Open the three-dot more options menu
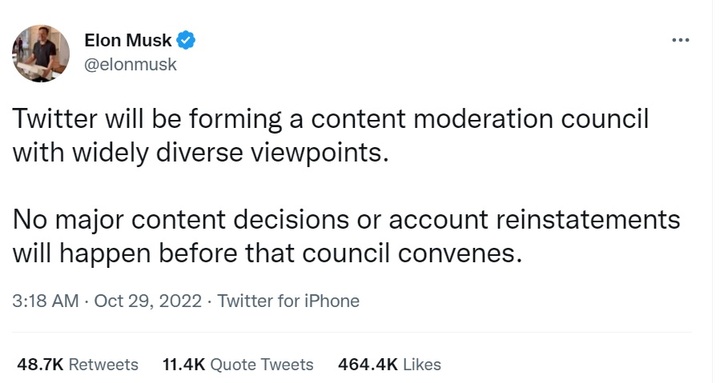720x383 pixels. [x=680, y=40]
